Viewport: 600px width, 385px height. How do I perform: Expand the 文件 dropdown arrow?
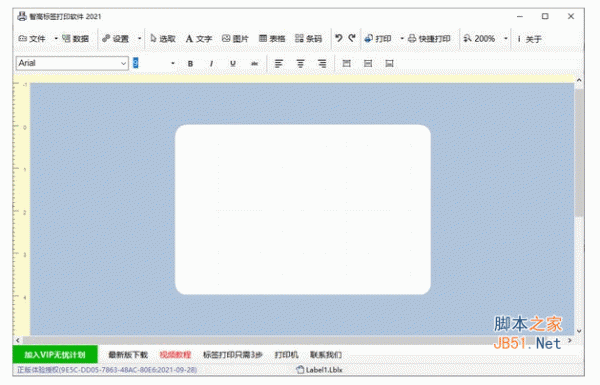[56, 39]
